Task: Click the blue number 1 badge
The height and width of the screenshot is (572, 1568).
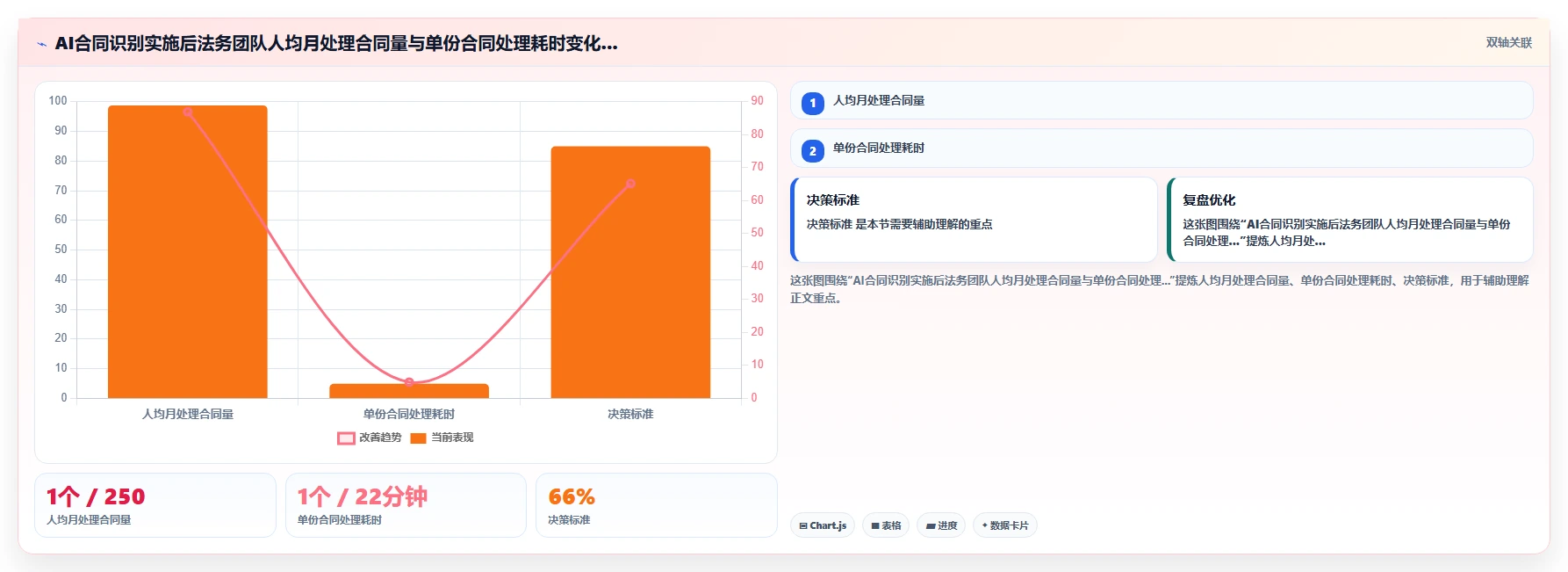Action: pyautogui.click(x=813, y=104)
